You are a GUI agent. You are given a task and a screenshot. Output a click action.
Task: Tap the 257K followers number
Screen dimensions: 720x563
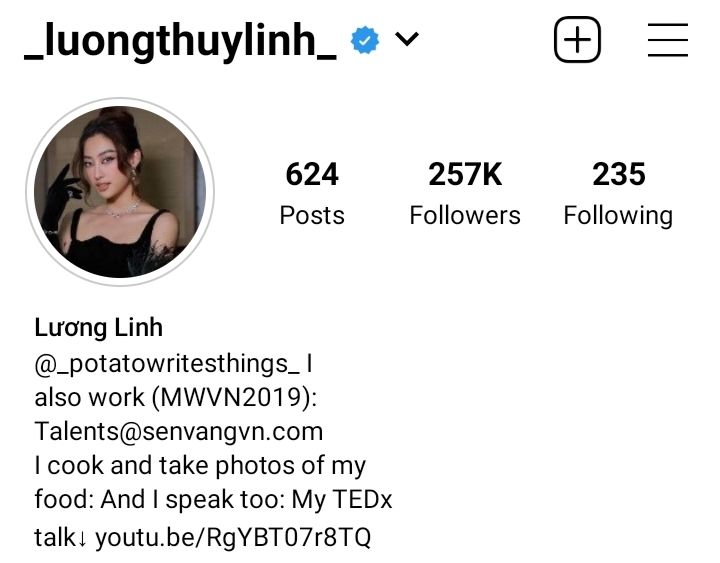465,175
